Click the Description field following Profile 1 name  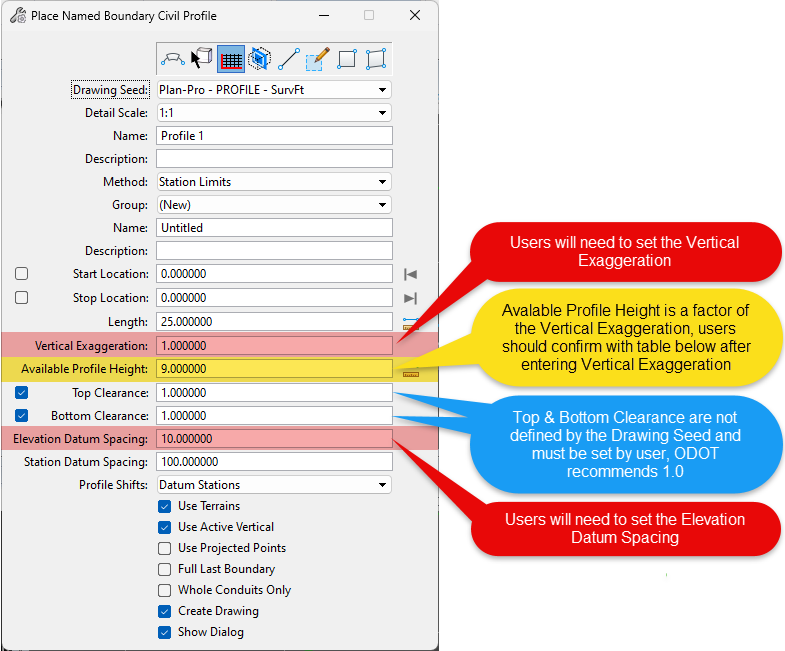pos(274,159)
